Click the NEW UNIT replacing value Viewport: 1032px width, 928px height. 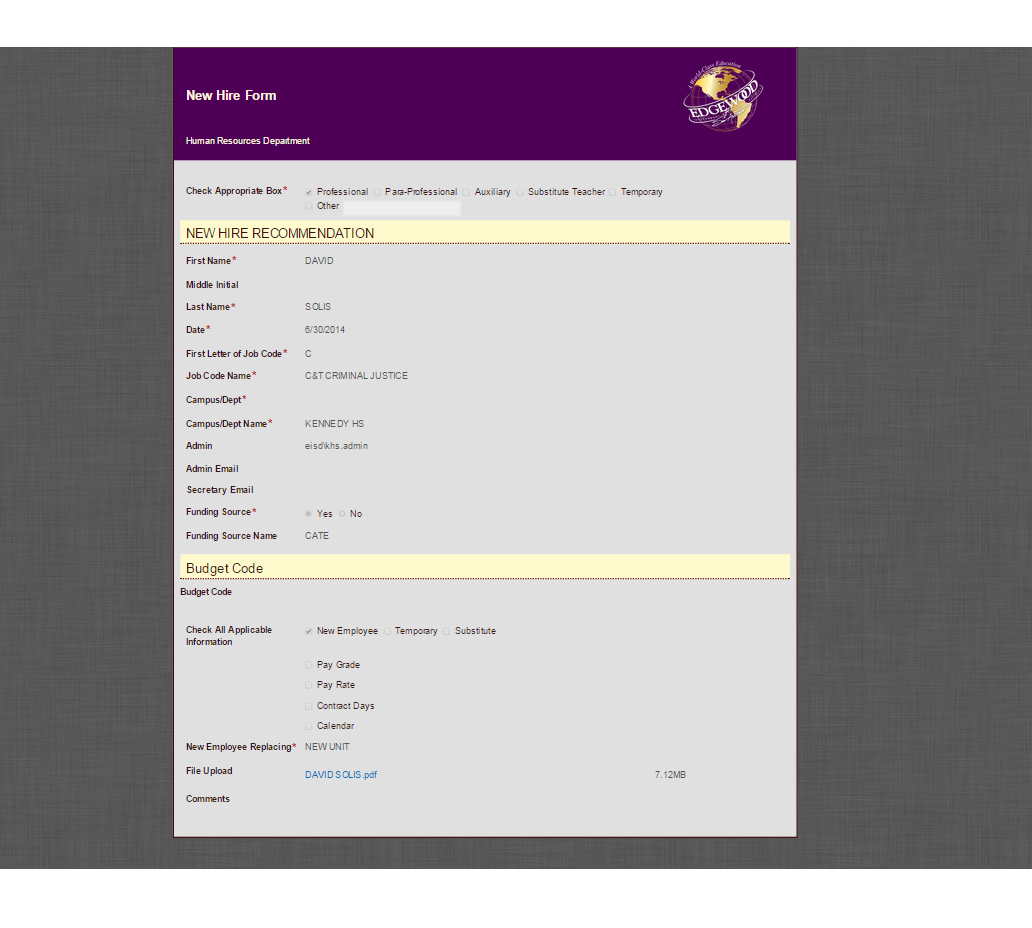(x=327, y=746)
